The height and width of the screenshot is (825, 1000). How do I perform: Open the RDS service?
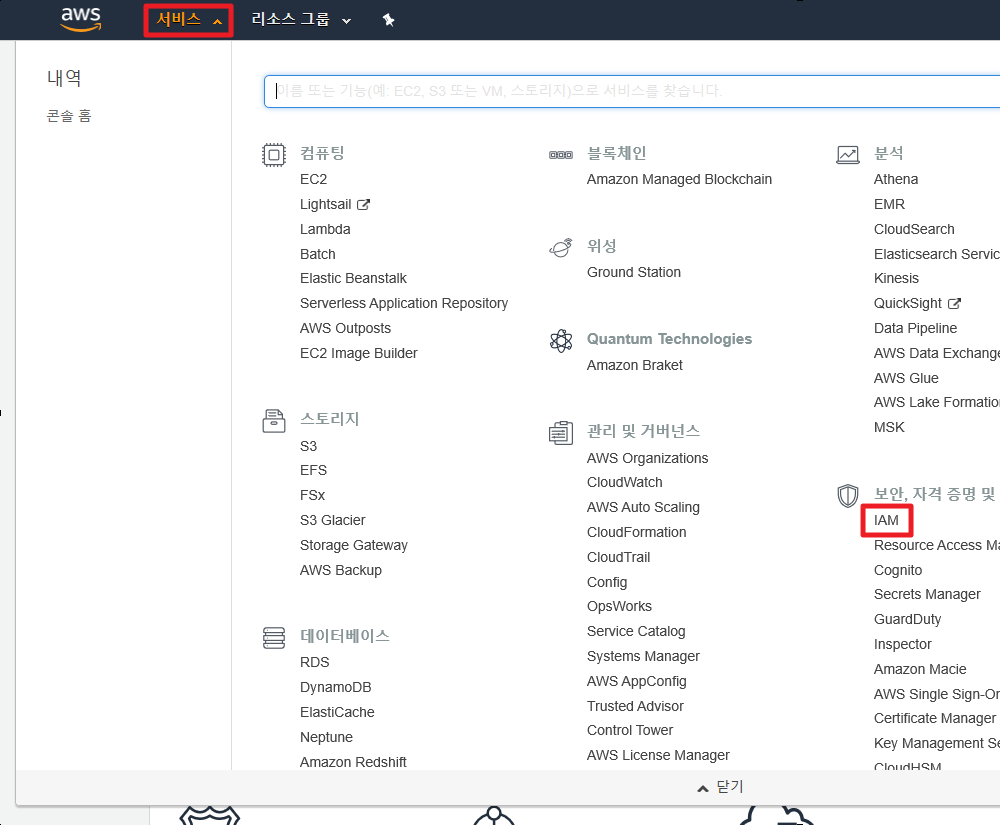click(314, 662)
